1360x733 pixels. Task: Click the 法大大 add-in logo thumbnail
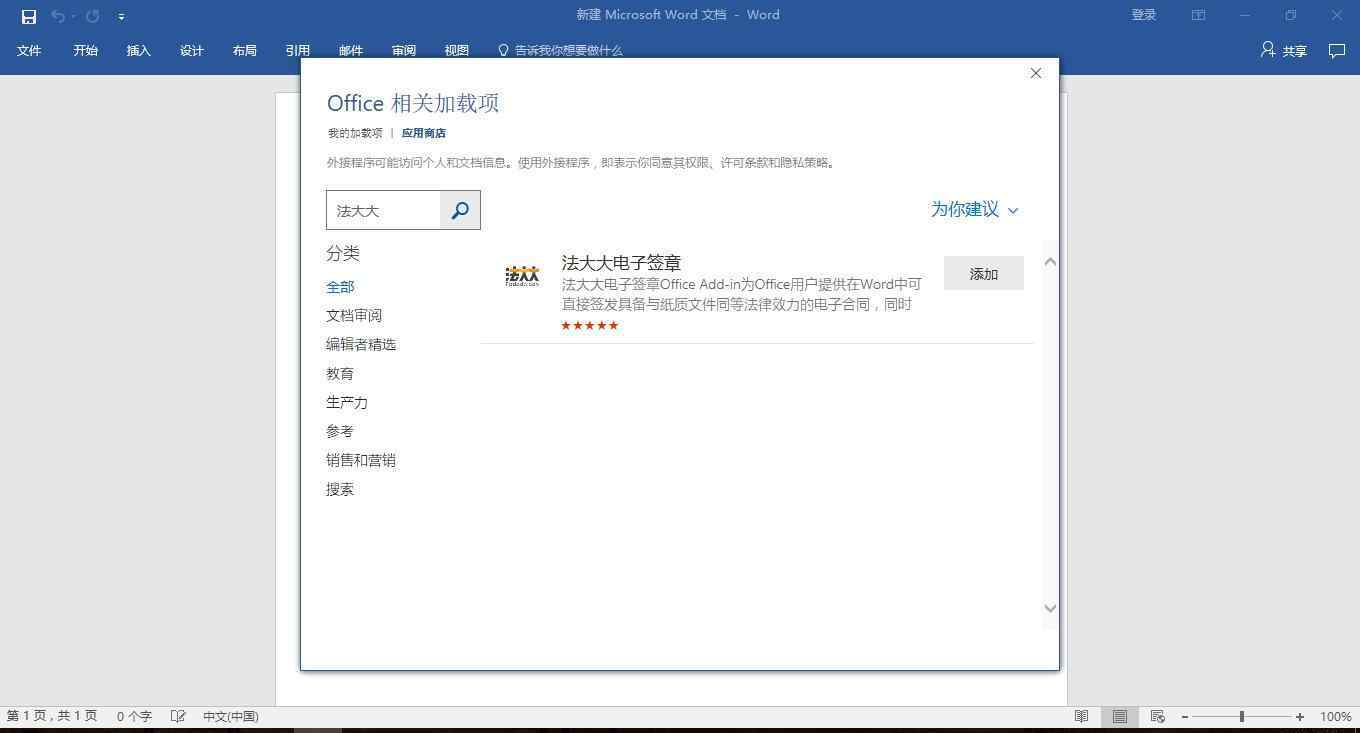pyautogui.click(x=522, y=276)
